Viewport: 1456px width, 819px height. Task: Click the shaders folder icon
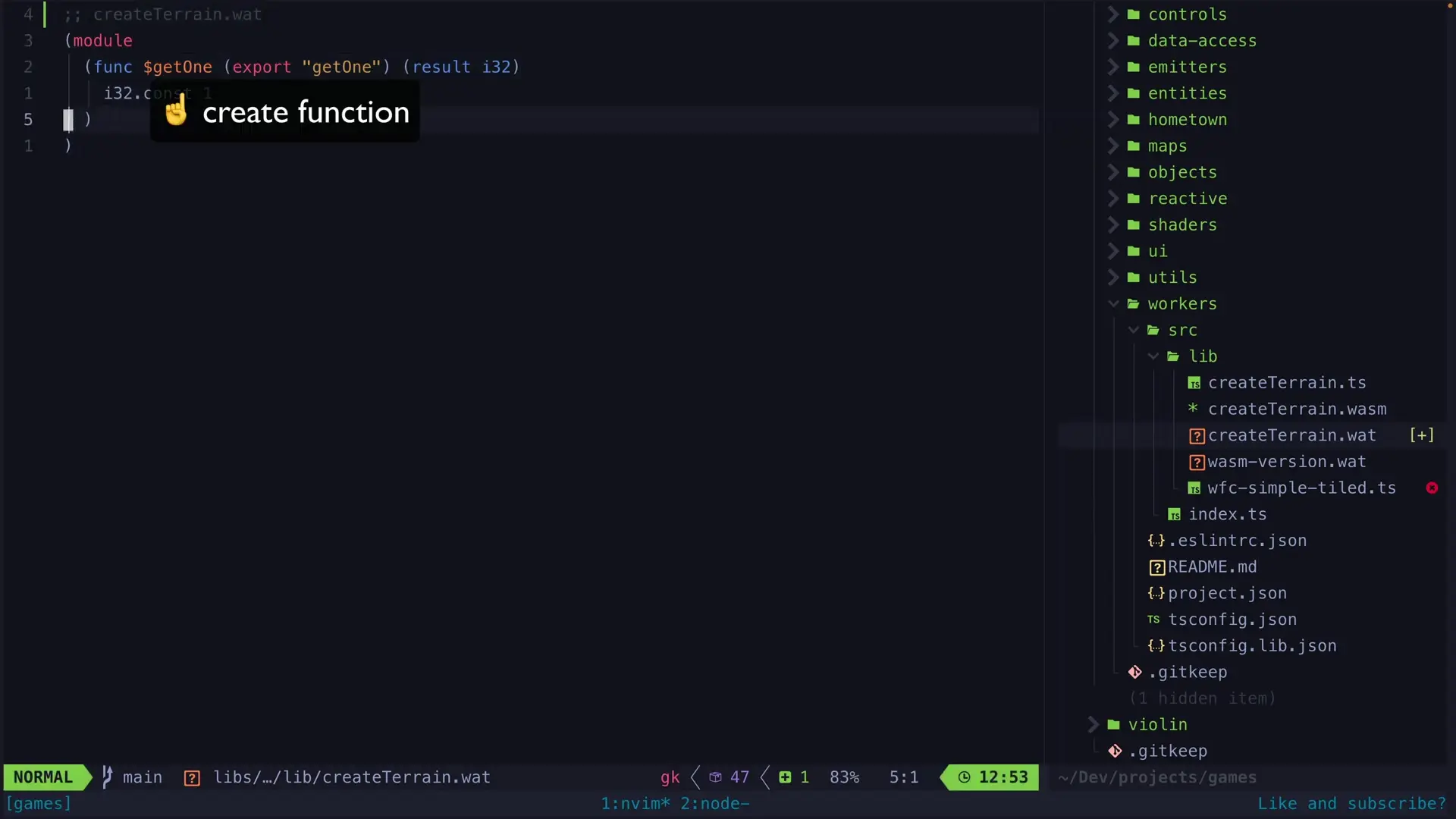click(x=1134, y=225)
